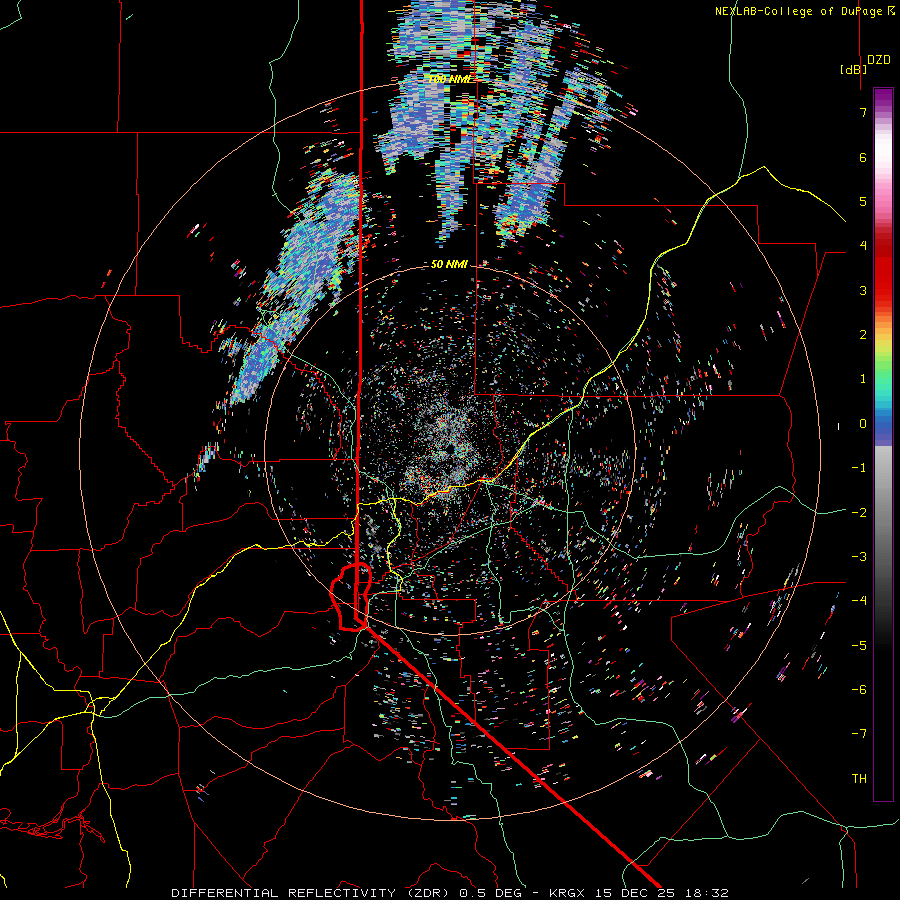Click the TH threshold label on legend
This screenshot has height=900, width=900.
(859, 778)
